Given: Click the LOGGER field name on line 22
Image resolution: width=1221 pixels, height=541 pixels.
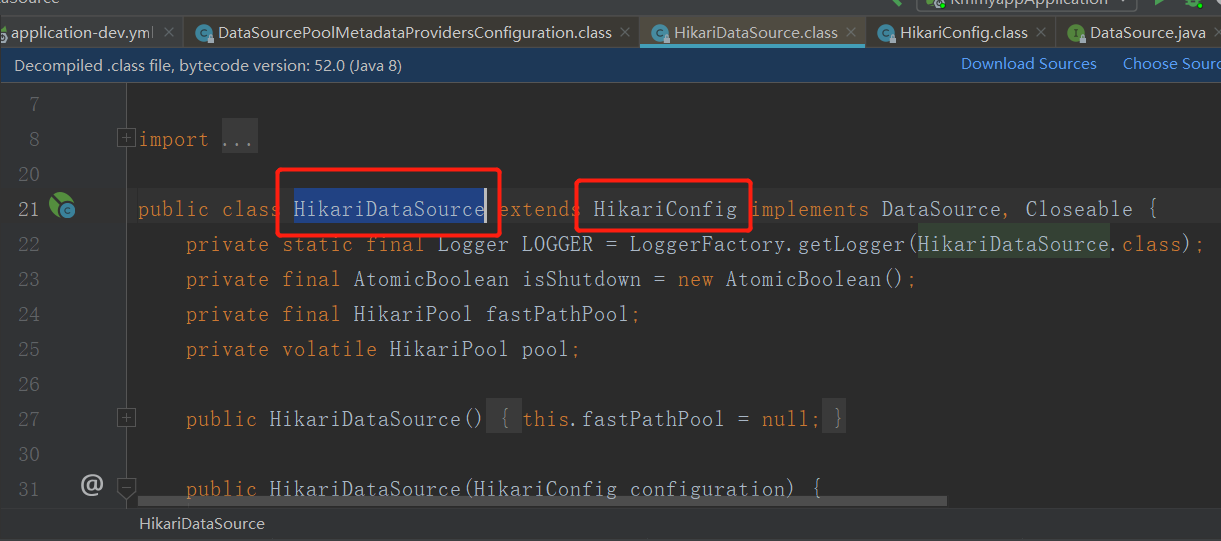Looking at the screenshot, I should (x=557, y=244).
